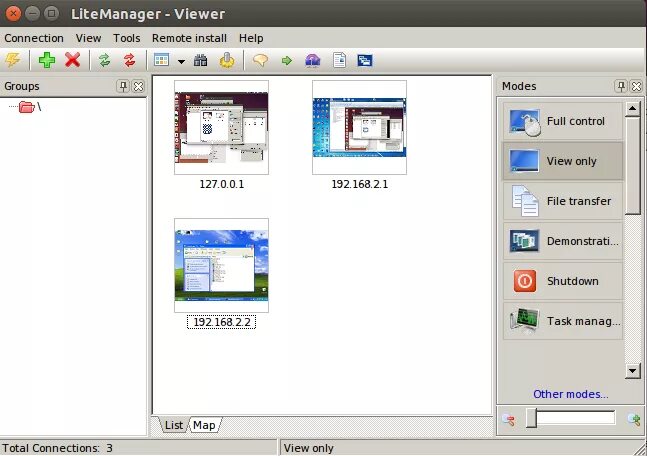This screenshot has width=647, height=456.
Task: Click the View only status bar text
Action: tap(309, 448)
